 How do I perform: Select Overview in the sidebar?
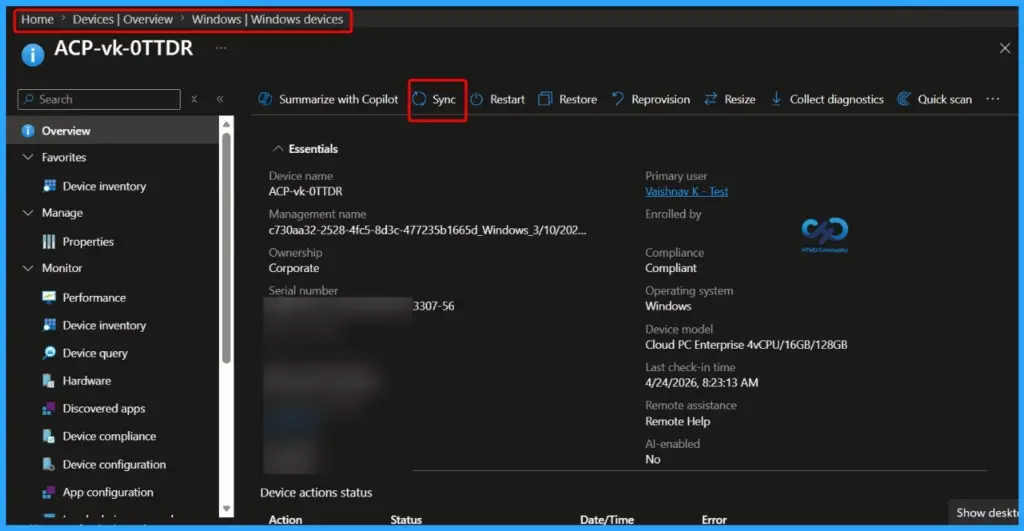click(113, 131)
